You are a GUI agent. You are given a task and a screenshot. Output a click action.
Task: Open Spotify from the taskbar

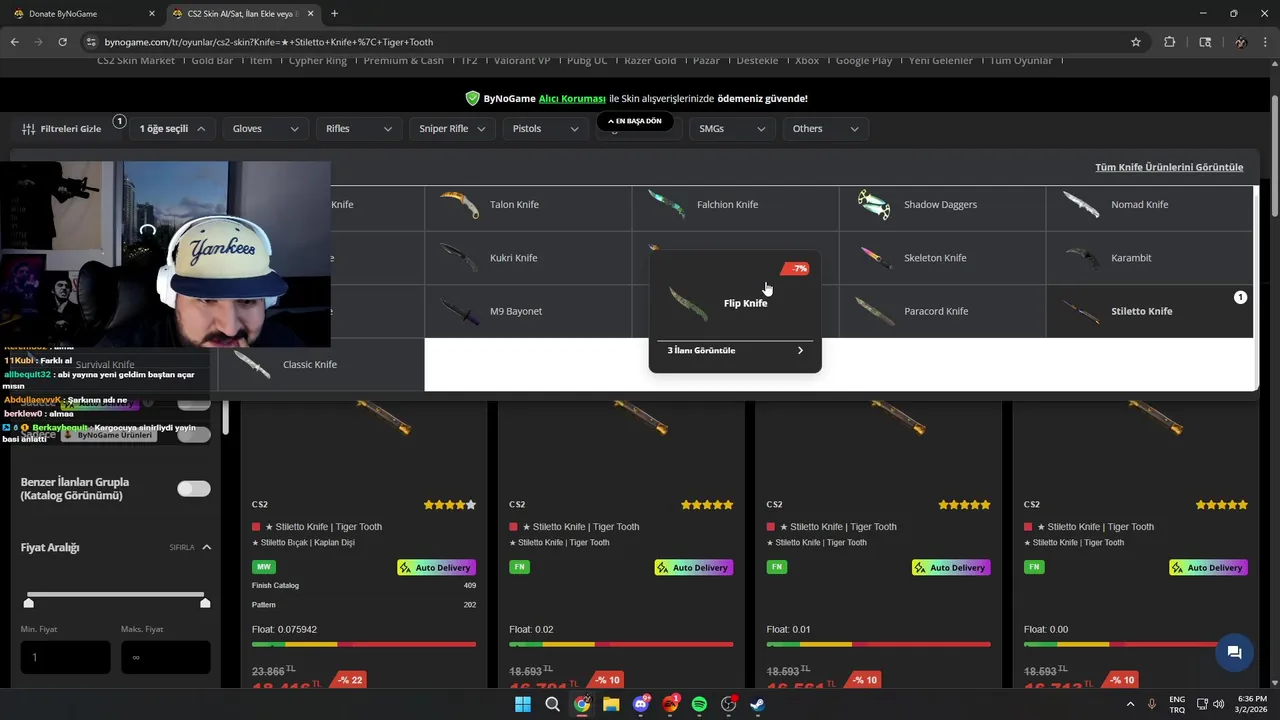[x=699, y=704]
